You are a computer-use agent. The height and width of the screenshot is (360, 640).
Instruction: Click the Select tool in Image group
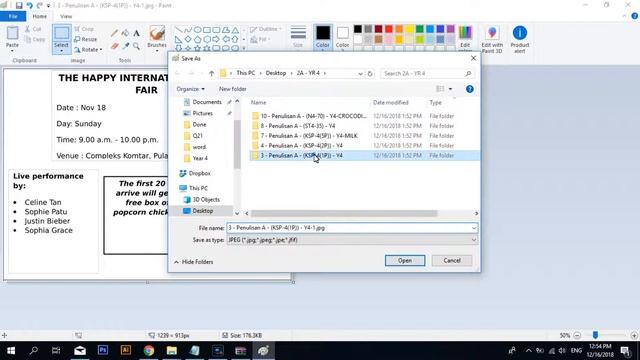click(62, 38)
